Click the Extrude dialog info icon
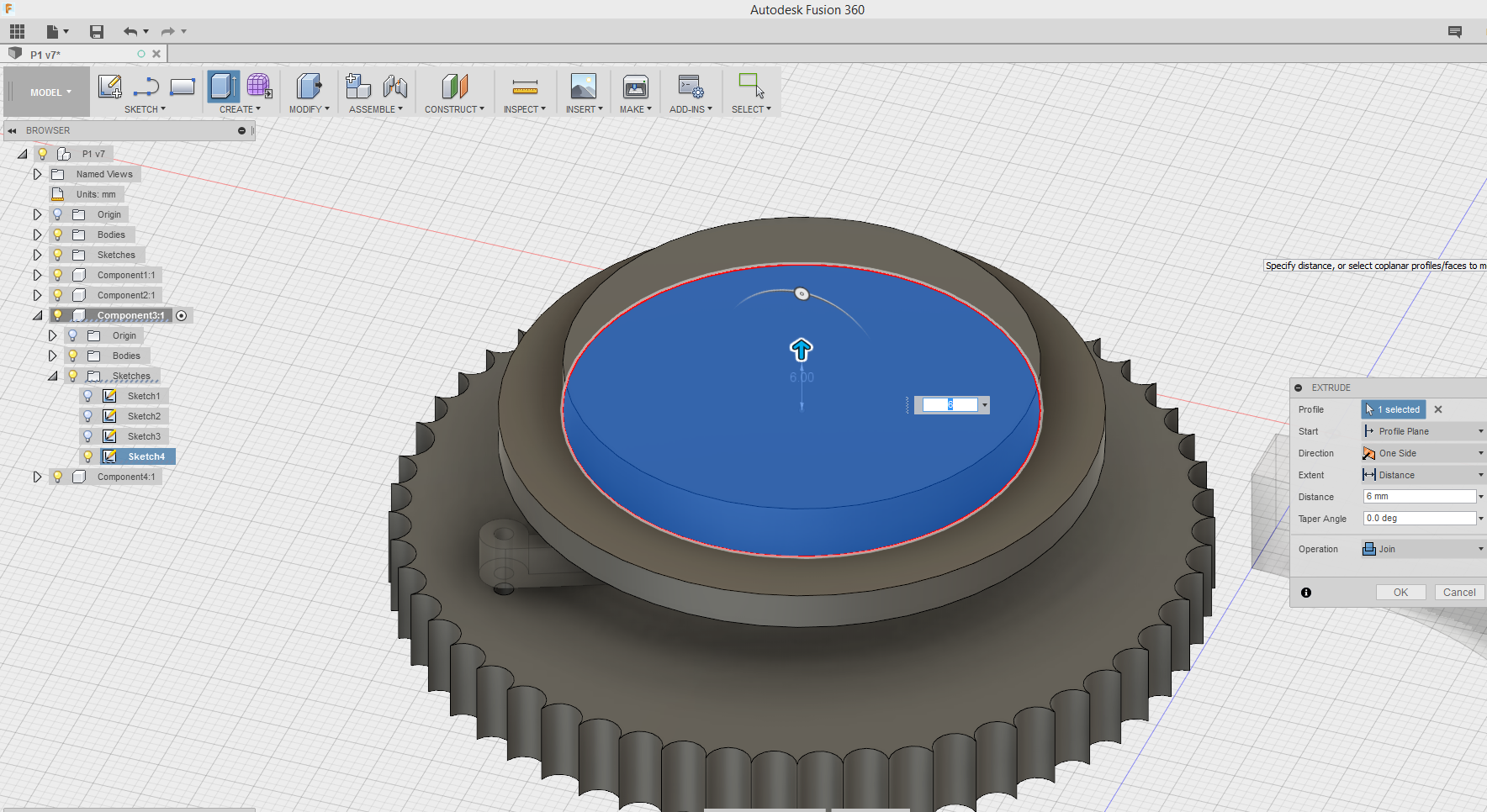This screenshot has width=1487, height=812. [1306, 593]
